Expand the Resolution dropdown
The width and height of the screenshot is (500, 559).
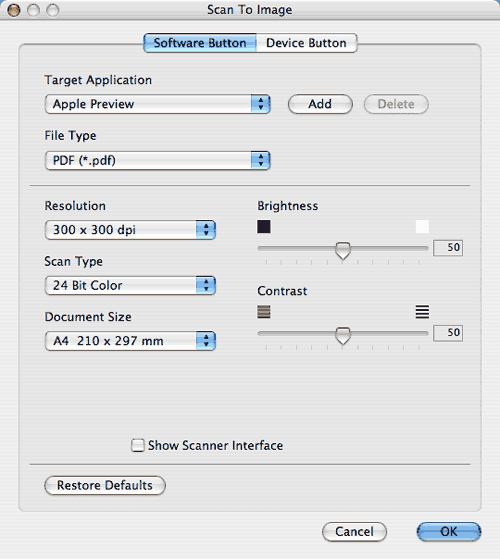pyautogui.click(x=130, y=230)
